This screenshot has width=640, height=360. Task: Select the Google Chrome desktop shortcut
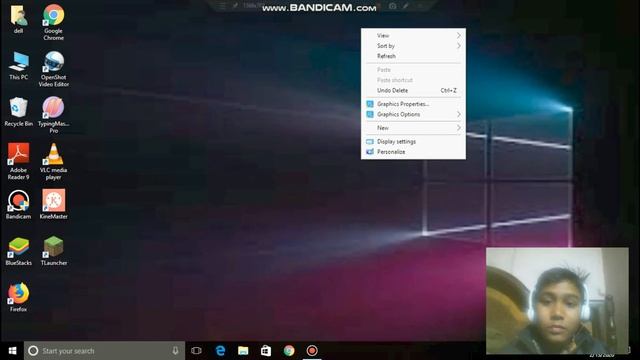tap(53, 22)
